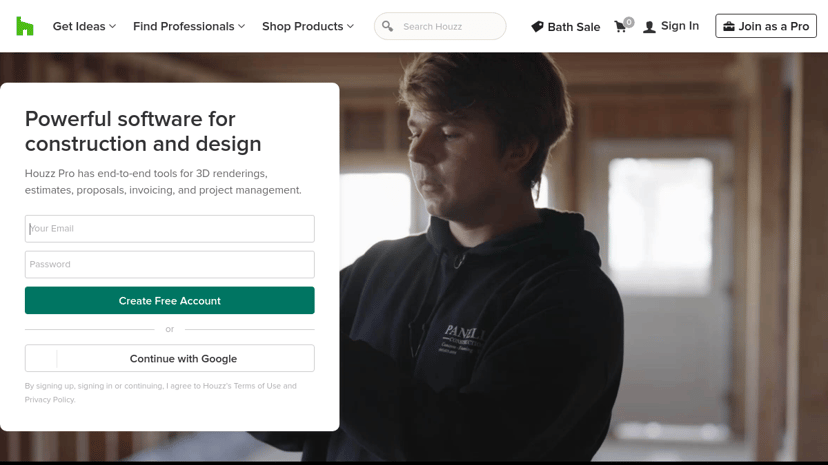Expand the Shop Products chevron
This screenshot has width=828, height=465.
350,26
